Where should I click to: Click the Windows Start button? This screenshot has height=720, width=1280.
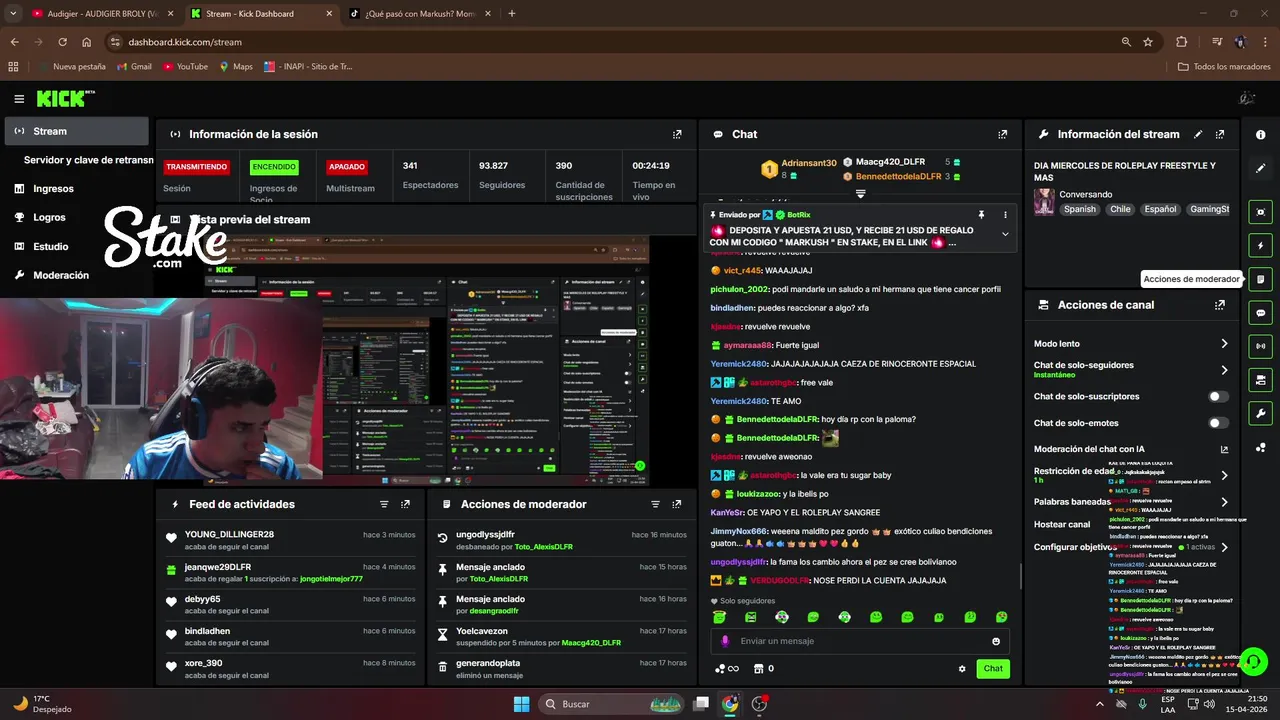click(x=522, y=704)
